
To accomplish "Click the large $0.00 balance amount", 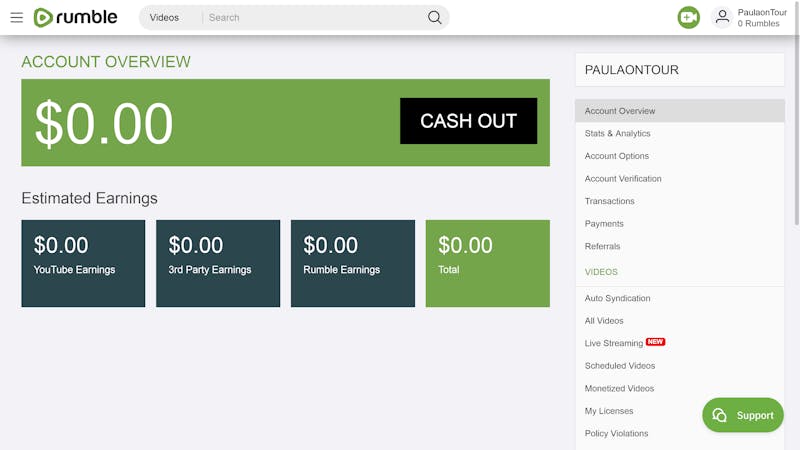I will (x=104, y=123).
